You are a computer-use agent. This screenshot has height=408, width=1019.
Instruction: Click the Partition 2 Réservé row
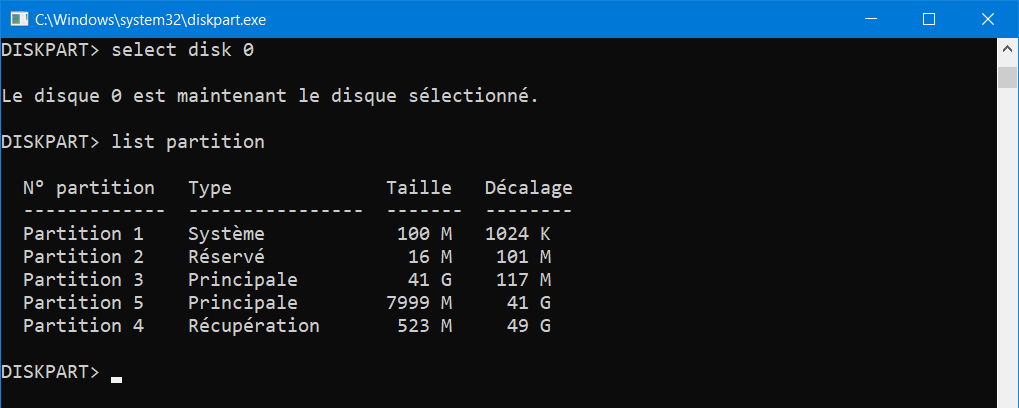point(287,257)
